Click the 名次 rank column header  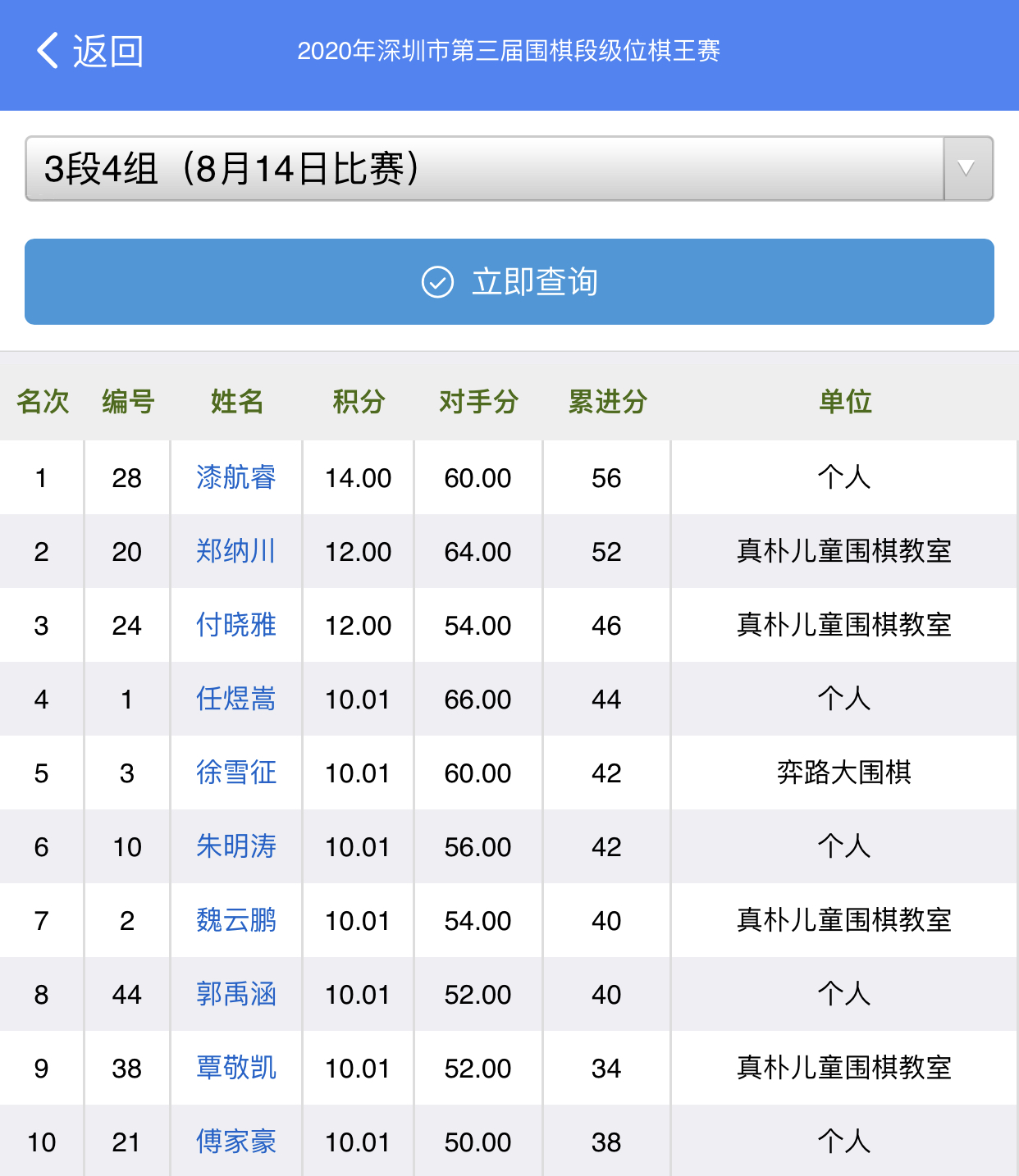point(43,402)
